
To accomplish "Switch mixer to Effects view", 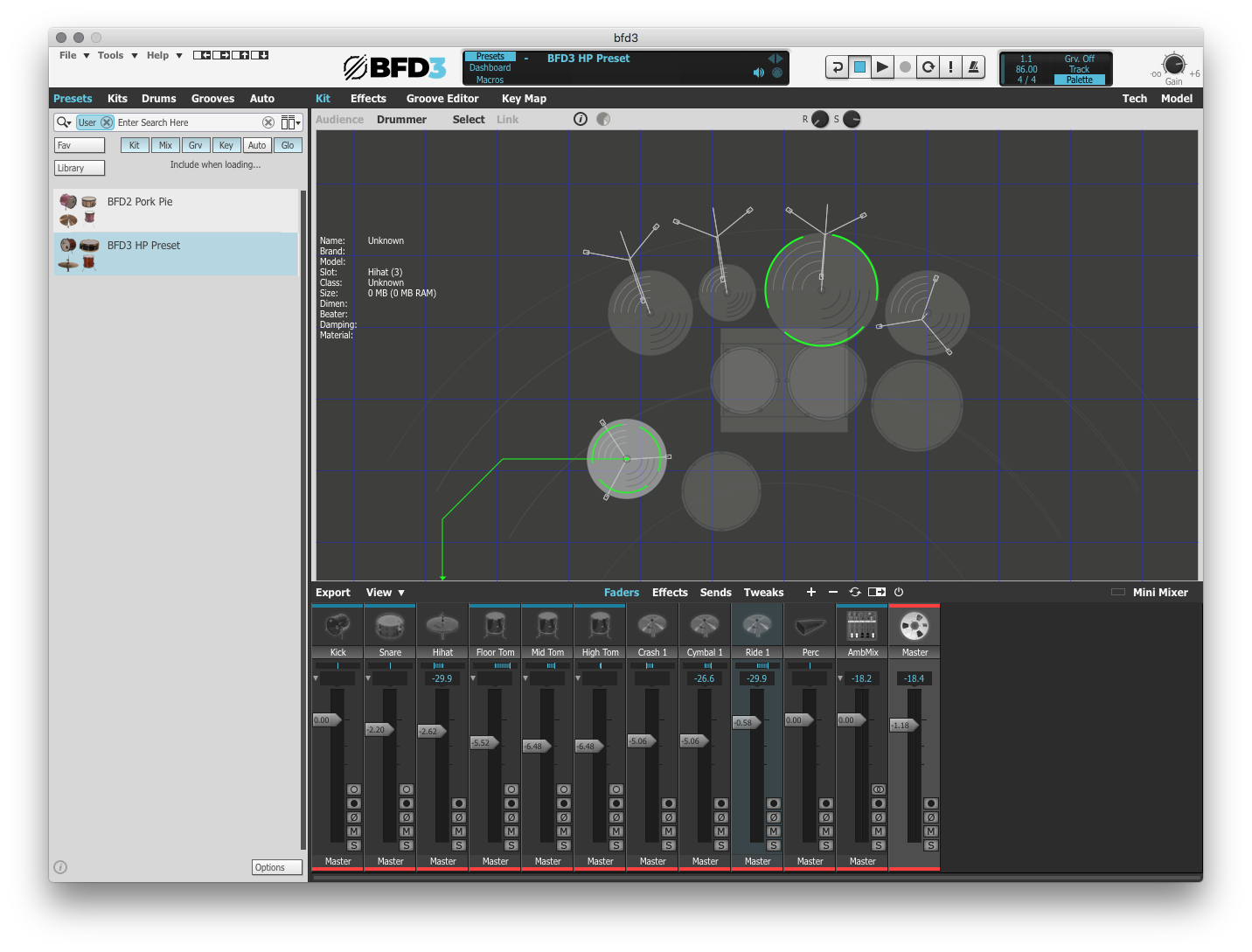I will click(x=670, y=592).
